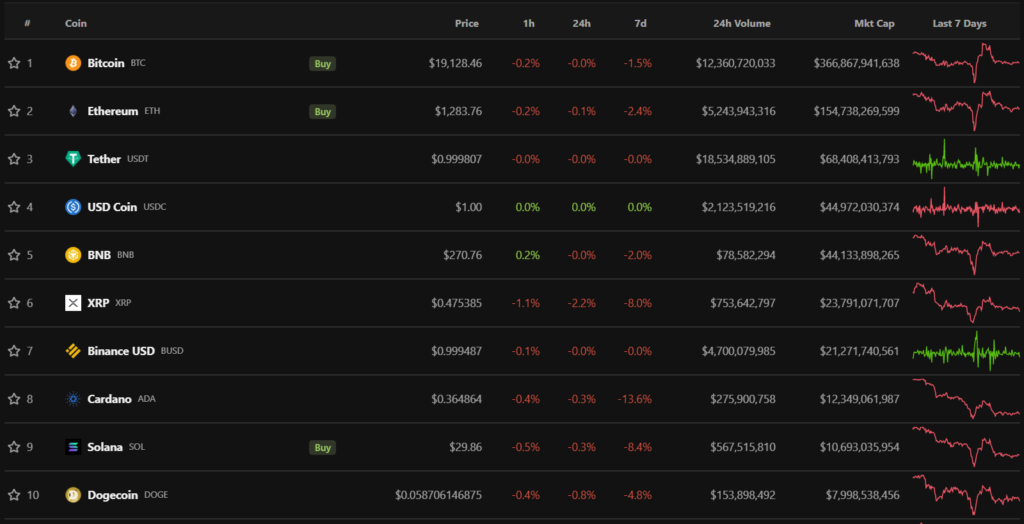The height and width of the screenshot is (524, 1024).
Task: Click the Dogecoin logo icon
Action: [x=73, y=495]
